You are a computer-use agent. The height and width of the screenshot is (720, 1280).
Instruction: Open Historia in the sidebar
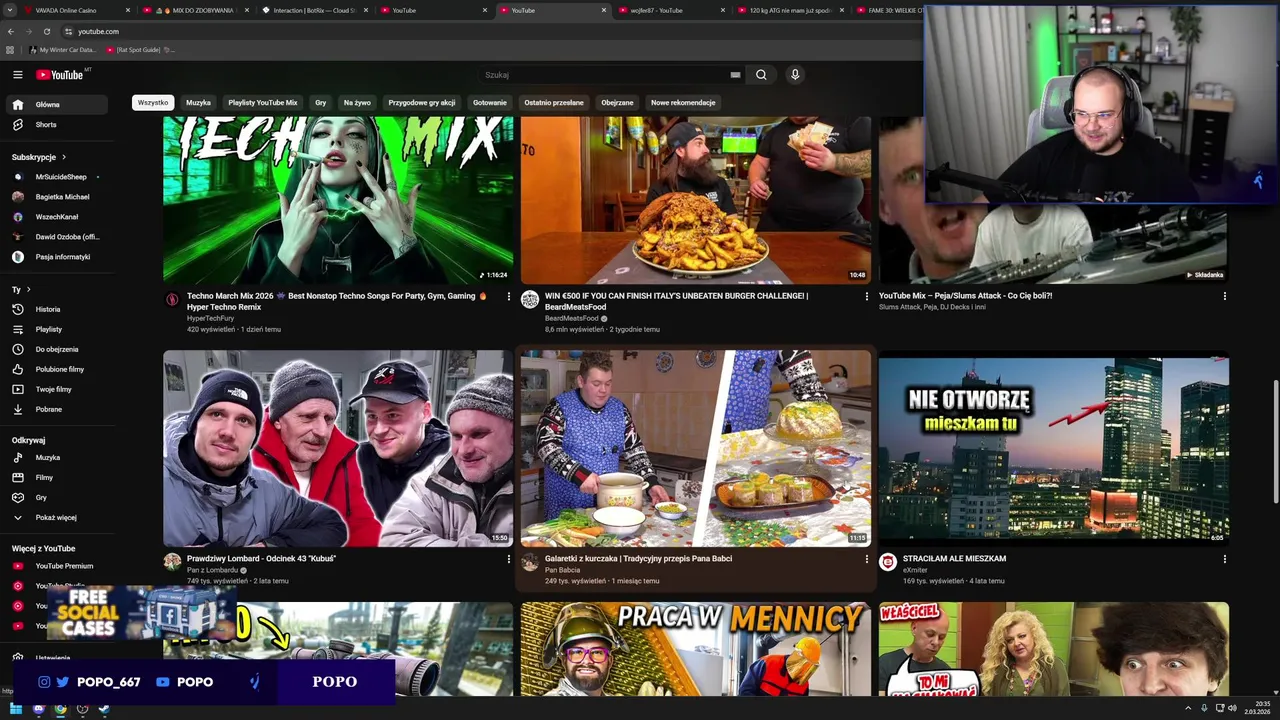click(57, 309)
